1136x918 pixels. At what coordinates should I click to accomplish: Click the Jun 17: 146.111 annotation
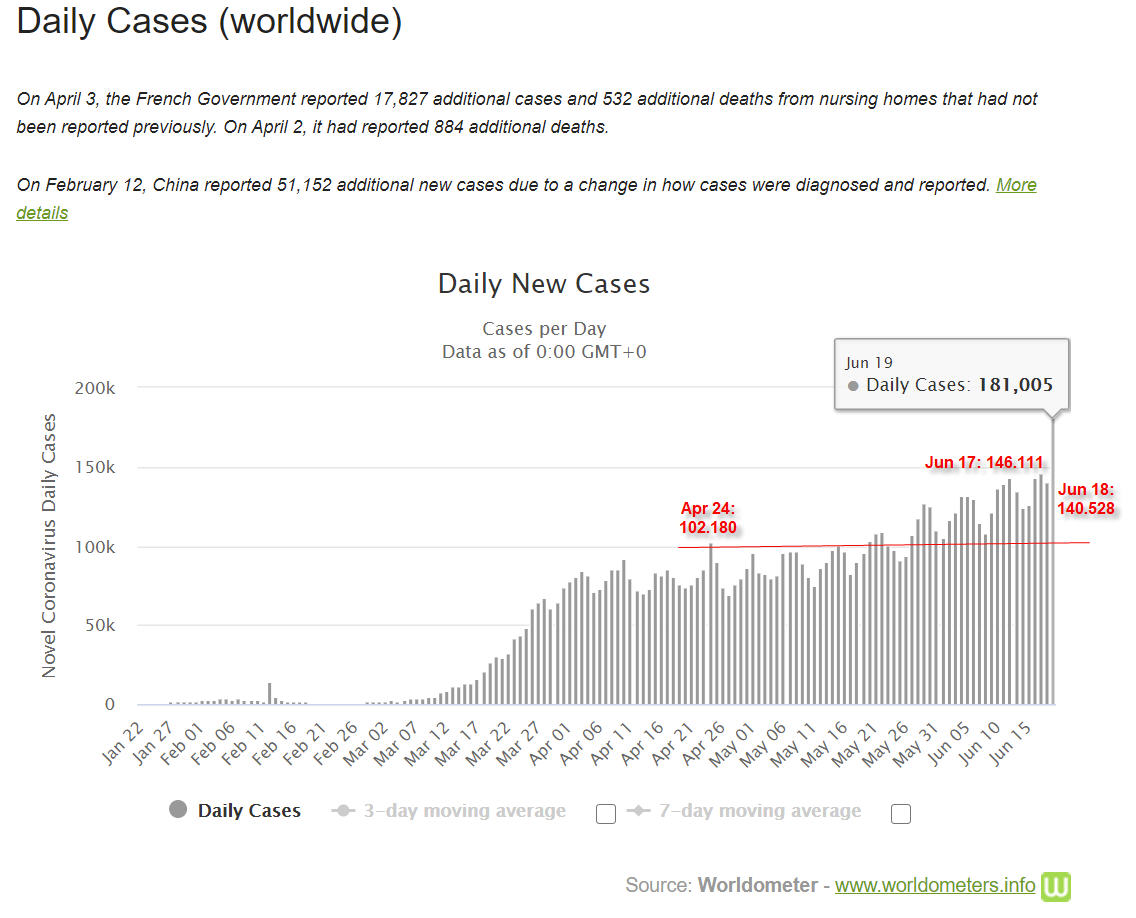pos(984,462)
